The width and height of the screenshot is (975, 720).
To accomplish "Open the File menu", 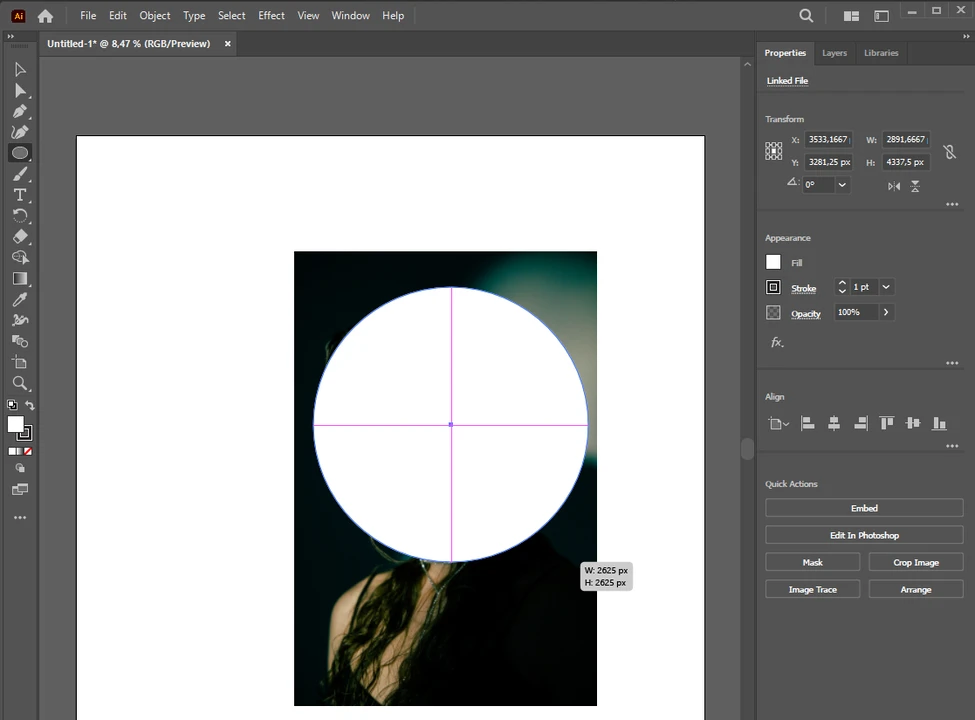I will [88, 16].
